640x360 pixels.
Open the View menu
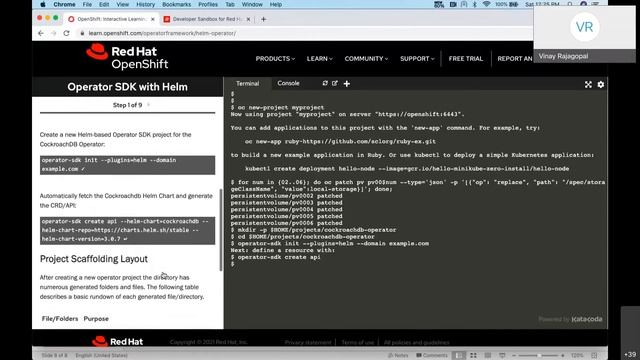122,4
